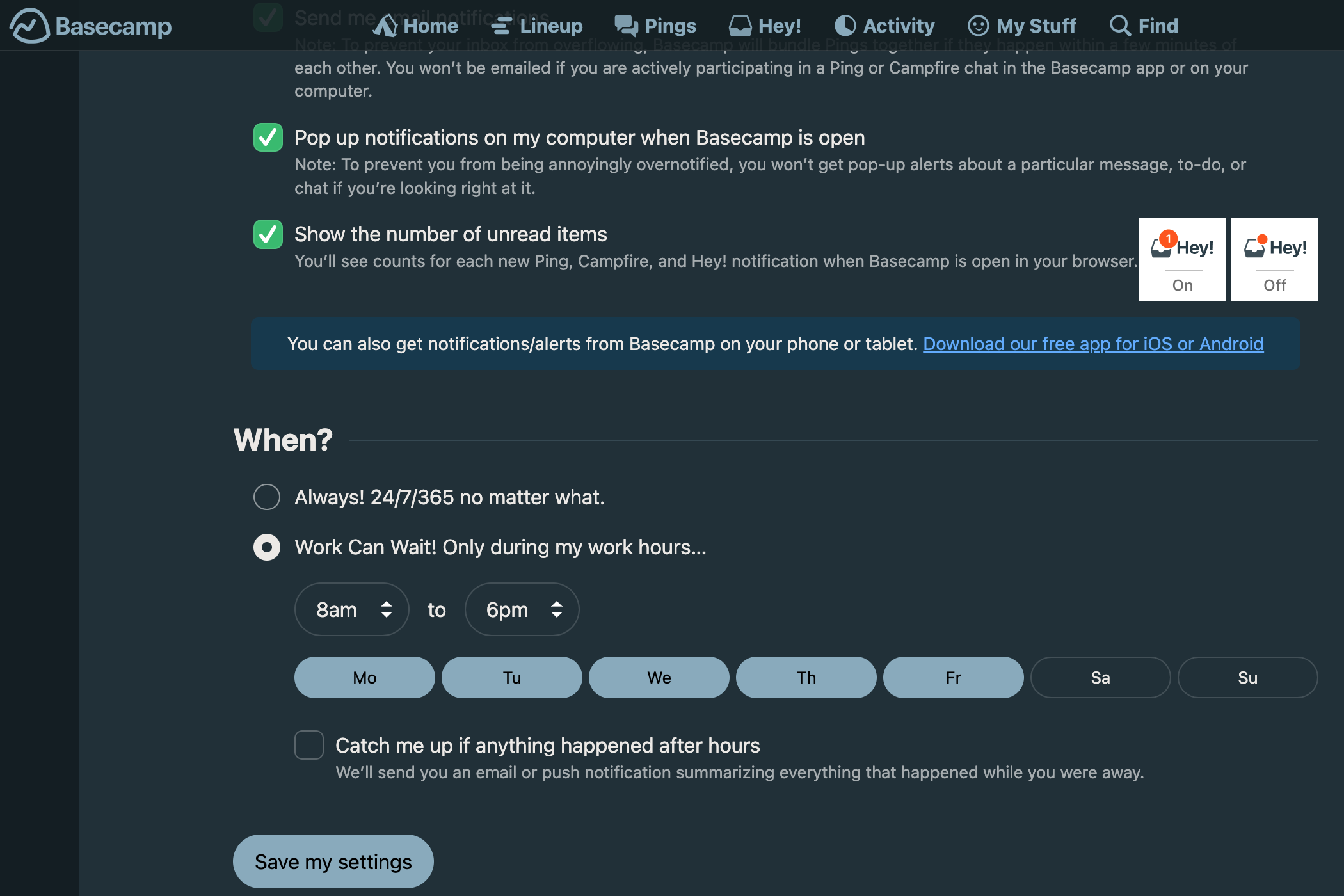Enable Catch me up after hours checkbox
The height and width of the screenshot is (896, 1344).
click(309, 745)
